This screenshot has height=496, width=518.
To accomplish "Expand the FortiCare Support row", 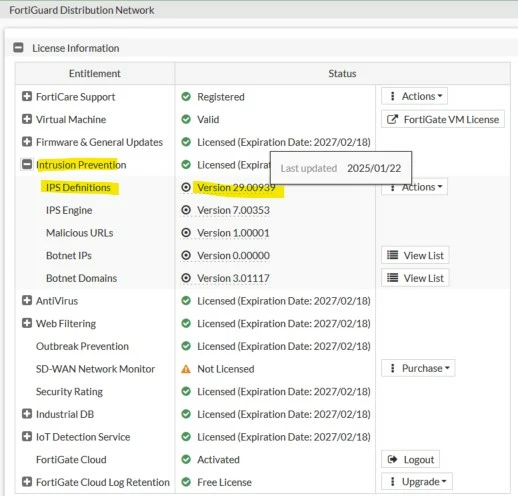I will [x=27, y=96].
